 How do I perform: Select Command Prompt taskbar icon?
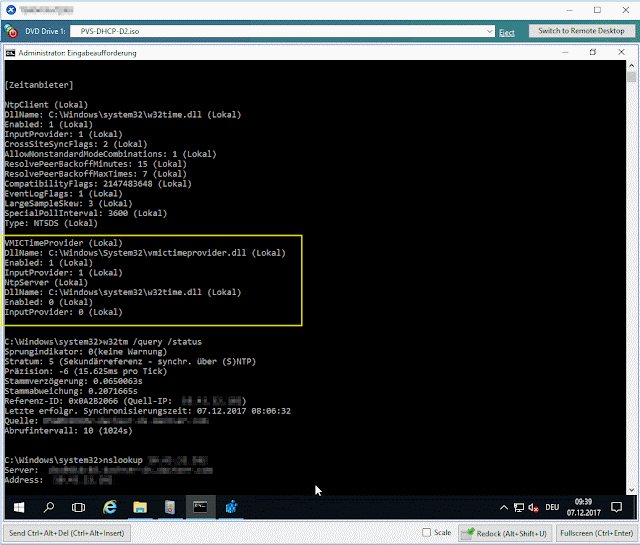200,507
